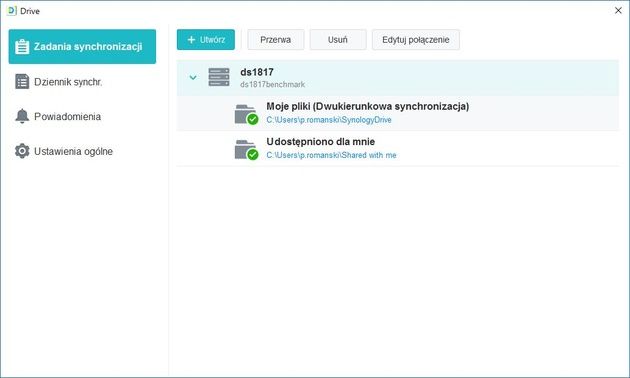Image resolution: width=630 pixels, height=378 pixels.
Task: Collapse the ds1817 server entry chevron
Action: pos(193,77)
